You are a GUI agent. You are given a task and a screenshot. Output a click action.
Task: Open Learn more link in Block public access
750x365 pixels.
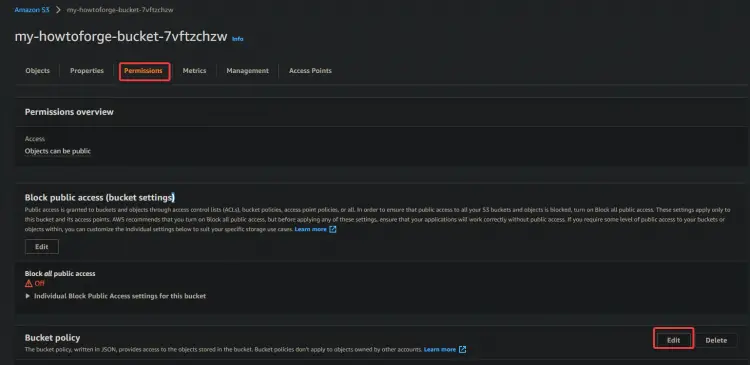click(x=310, y=230)
